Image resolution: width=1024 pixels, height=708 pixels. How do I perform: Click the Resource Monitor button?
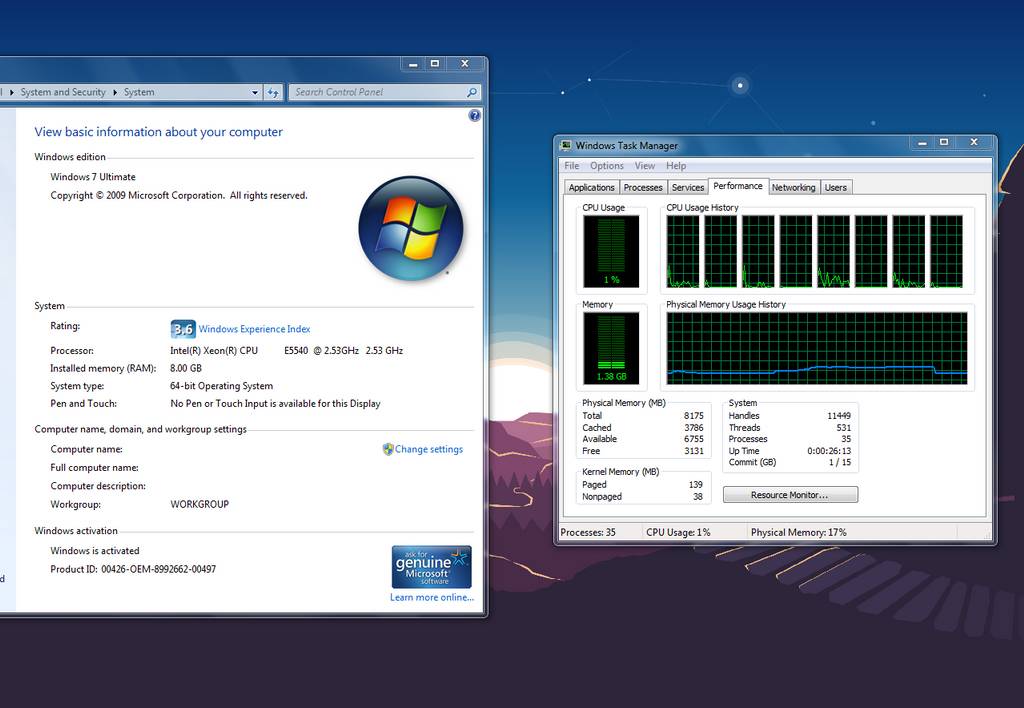coord(790,495)
